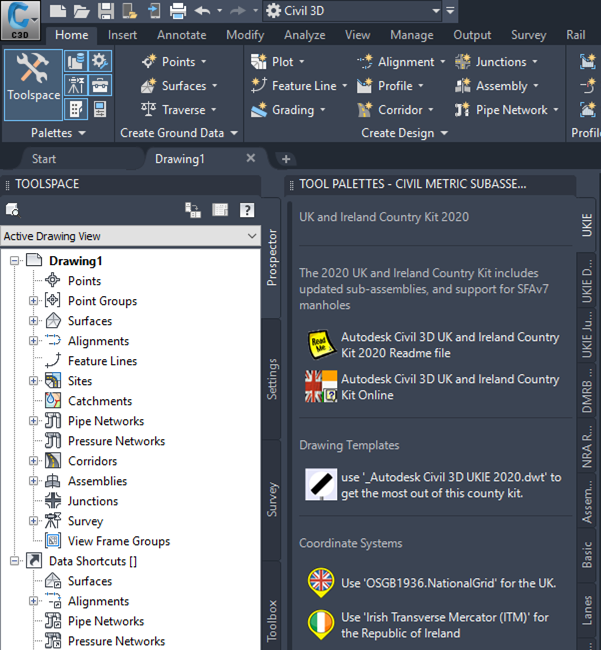This screenshot has width=601, height=650.
Task: Select Feature Lines in the Prospector tree
Action: pos(102,361)
